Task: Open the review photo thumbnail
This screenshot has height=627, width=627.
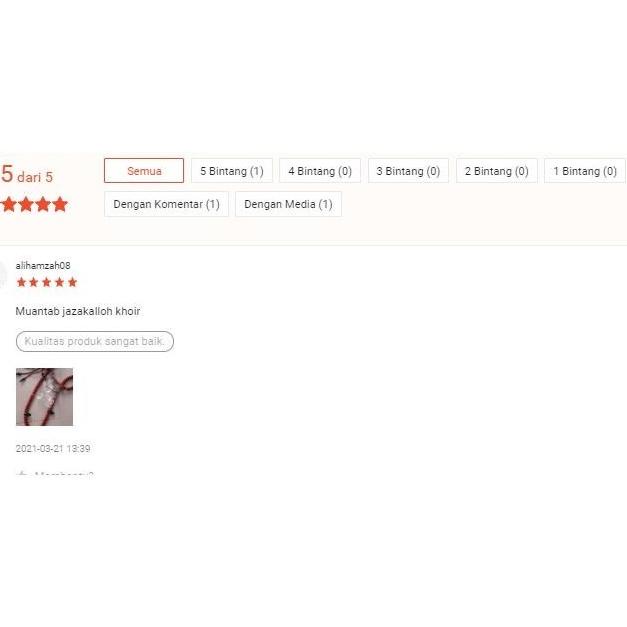Action: [x=44, y=397]
